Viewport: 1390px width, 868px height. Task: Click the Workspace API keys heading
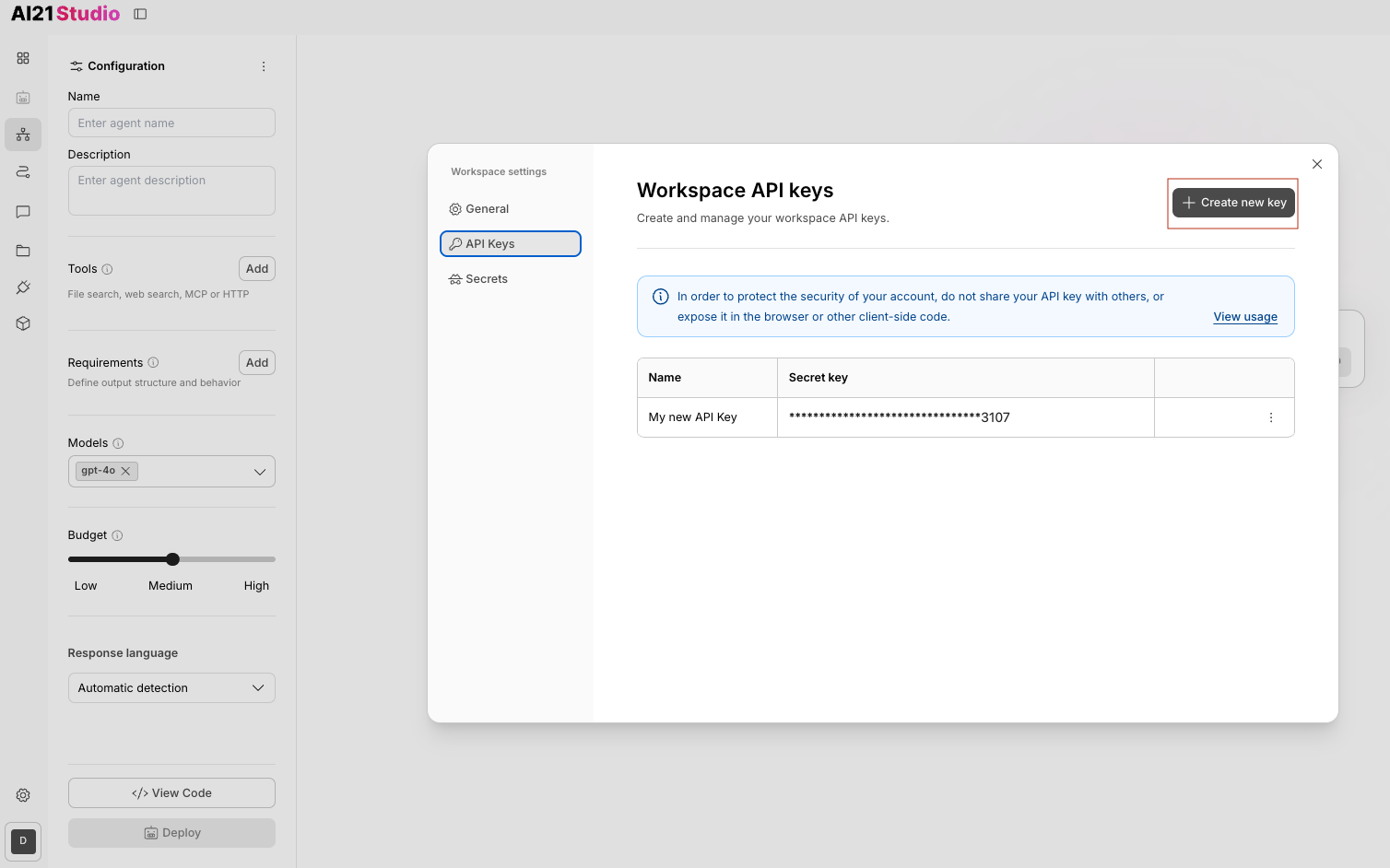[x=735, y=191]
